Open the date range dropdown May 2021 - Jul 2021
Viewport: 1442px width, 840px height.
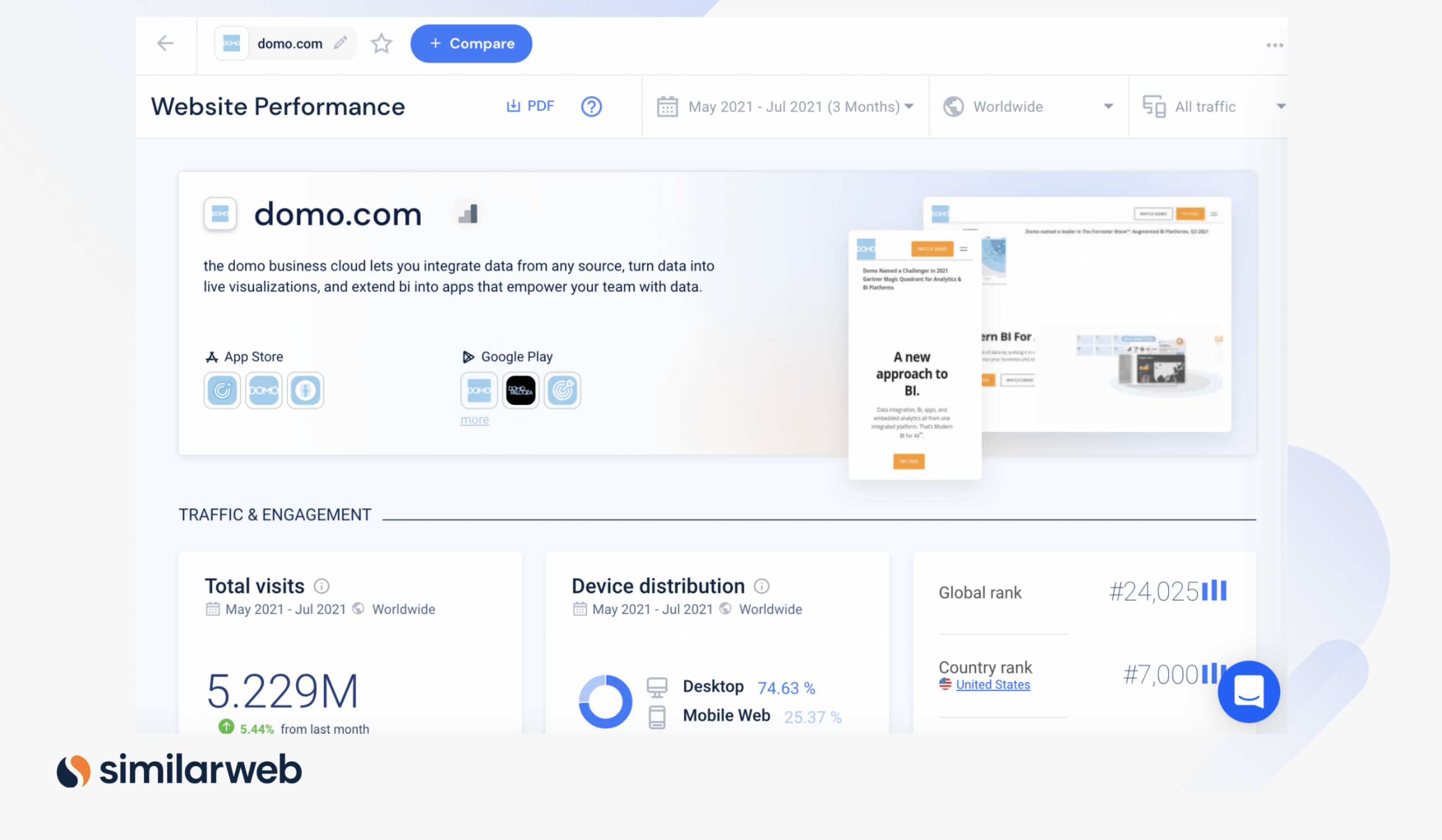coord(784,106)
